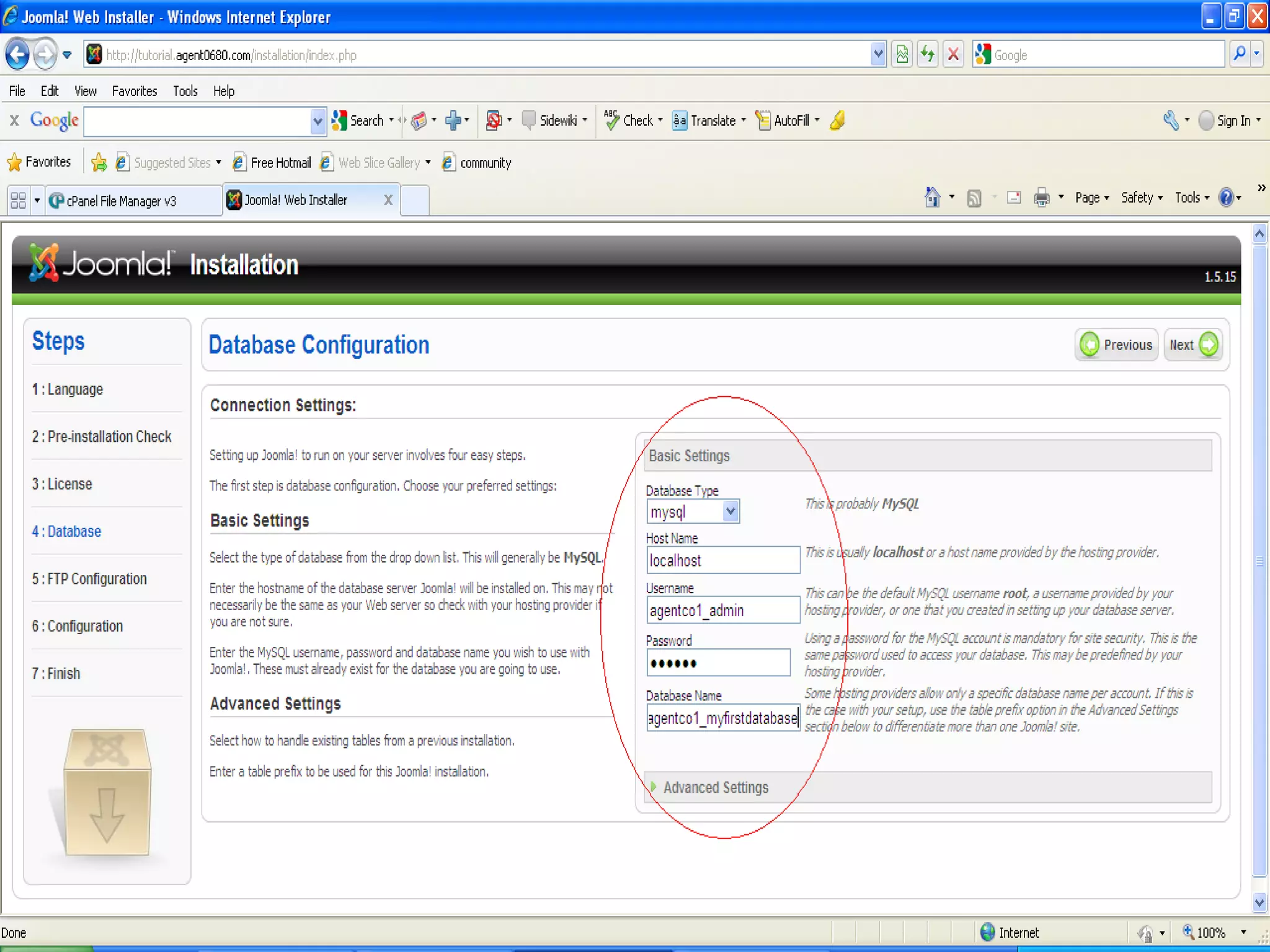Click the search magnifier icon
Viewport: 1270px width, 952px height.
1239,55
